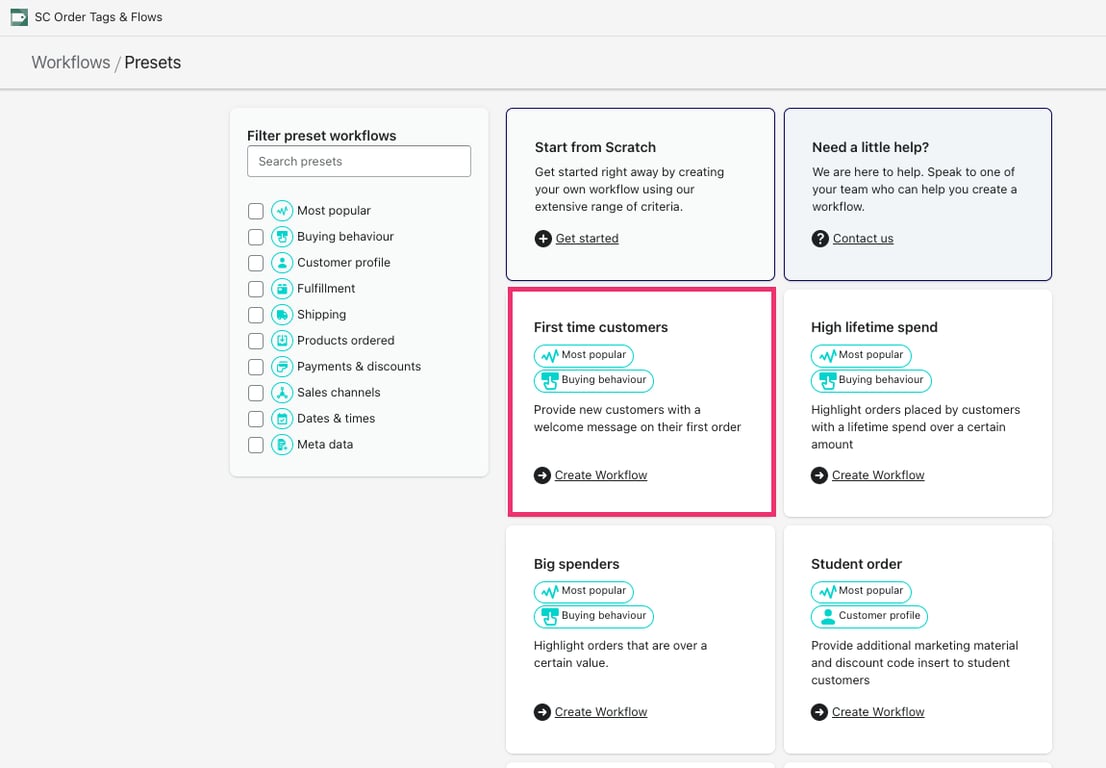Toggle the Products ordered checkbox
The height and width of the screenshot is (768, 1106).
click(255, 341)
